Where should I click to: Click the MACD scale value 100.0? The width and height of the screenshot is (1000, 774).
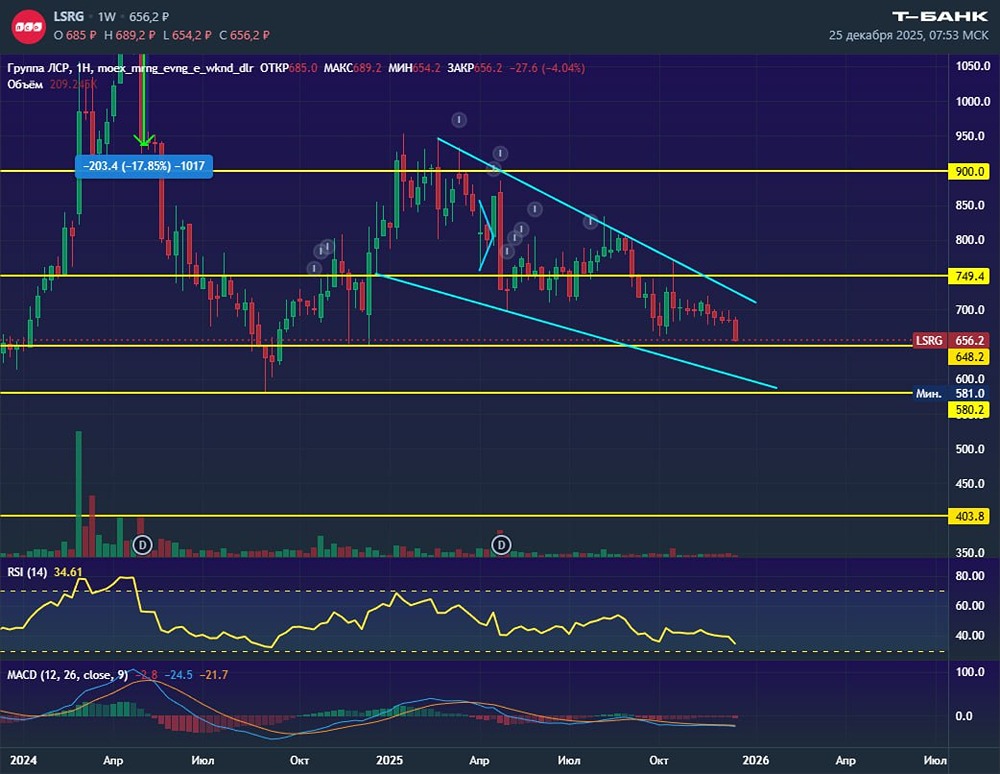click(x=969, y=672)
